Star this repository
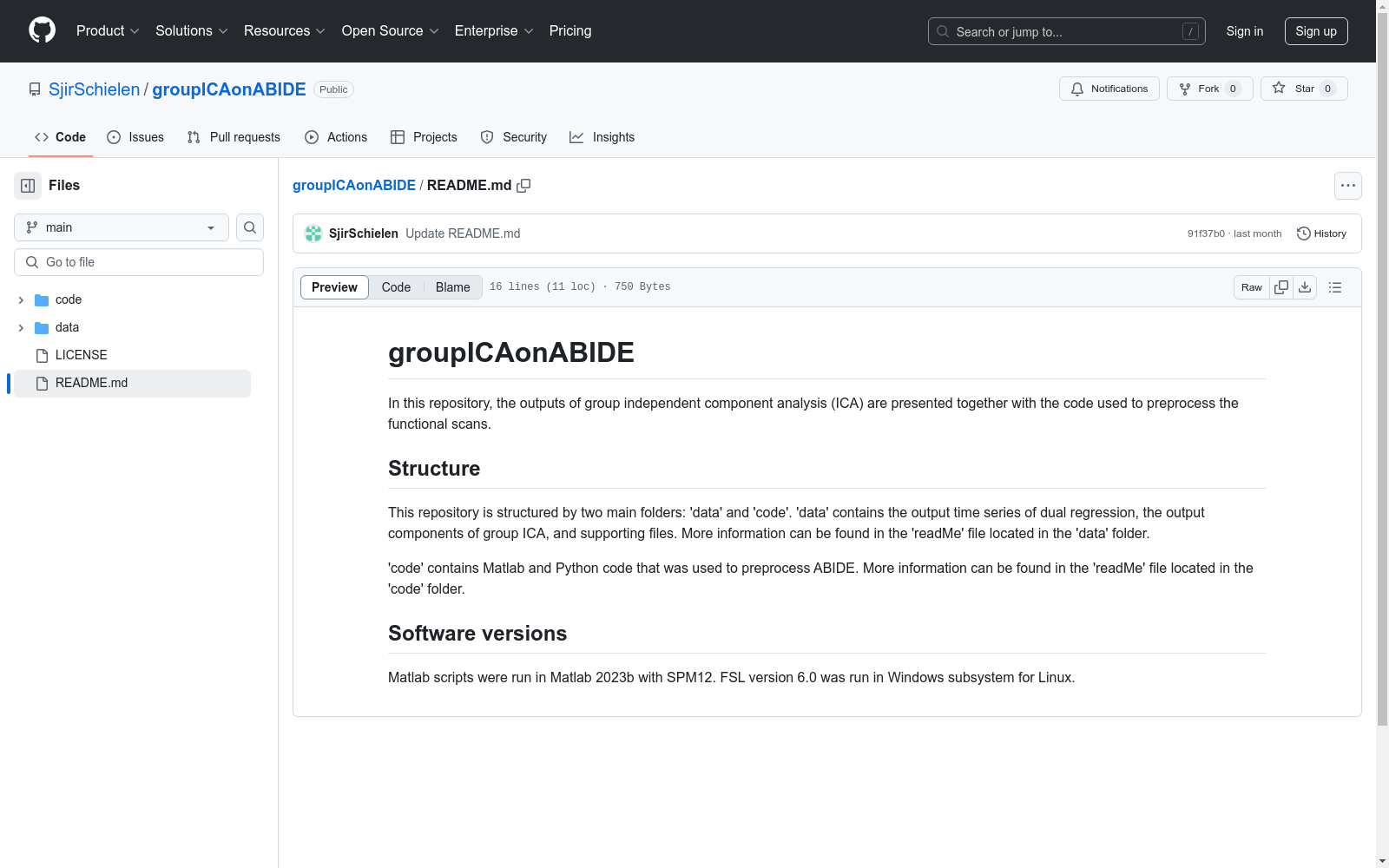The height and width of the screenshot is (868, 1389). 1303,89
